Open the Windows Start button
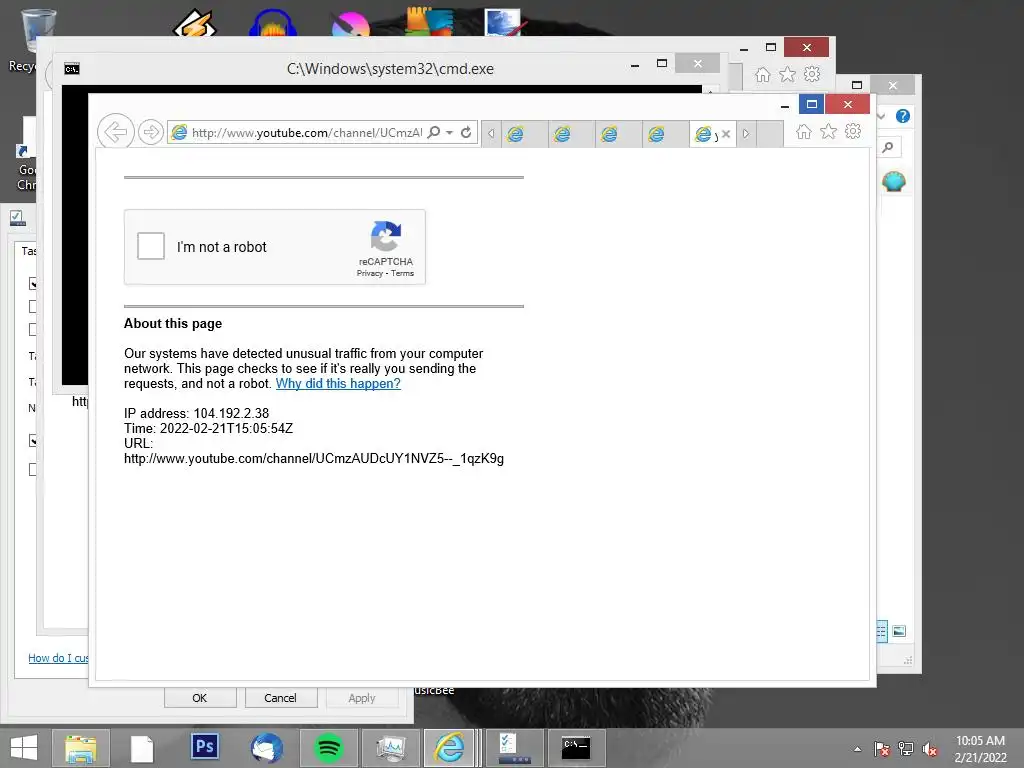This screenshot has height=768, width=1024. (24, 748)
